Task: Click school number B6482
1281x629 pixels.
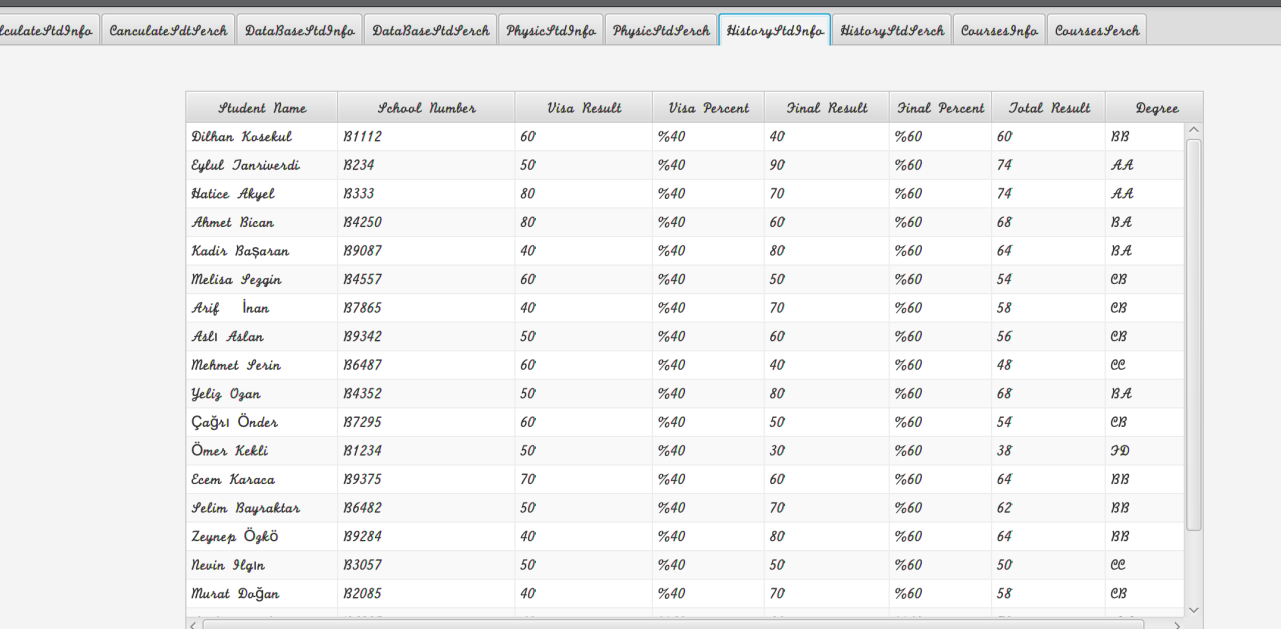Action: 362,508
